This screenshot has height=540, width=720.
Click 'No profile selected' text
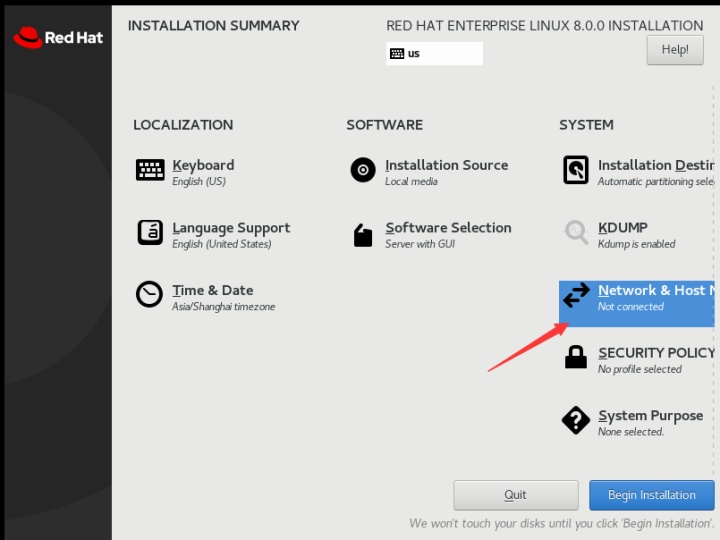pyautogui.click(x=640, y=369)
